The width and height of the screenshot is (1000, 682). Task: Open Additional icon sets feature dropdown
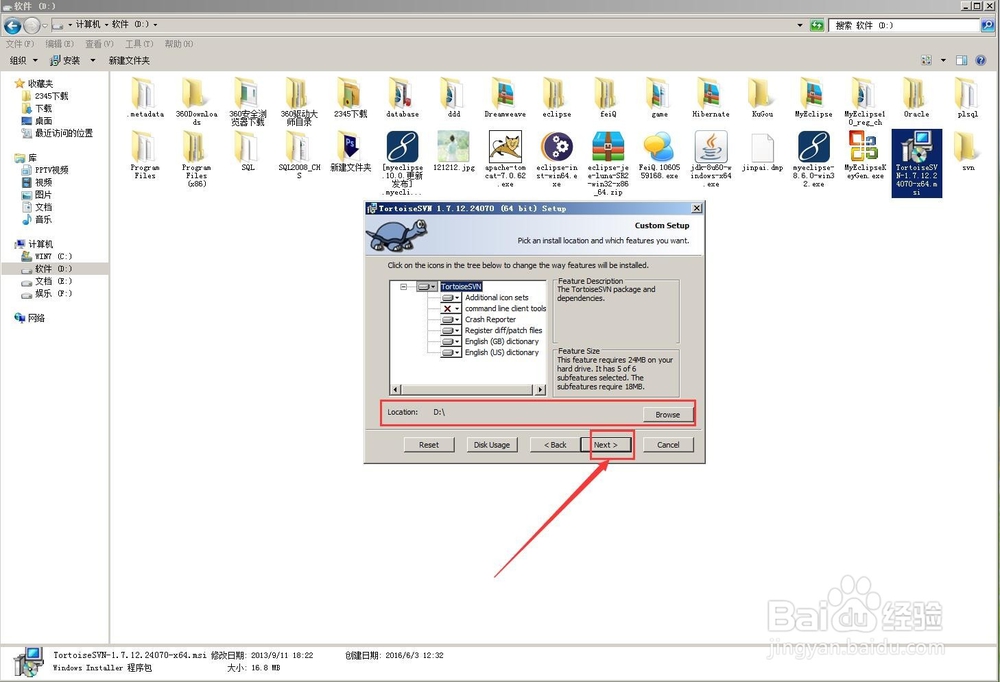(x=451, y=297)
